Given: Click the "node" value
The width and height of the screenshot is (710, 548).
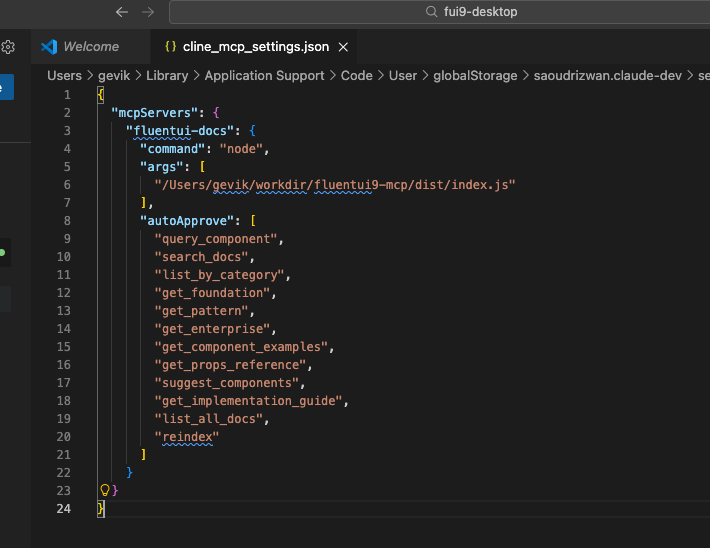Looking at the screenshot, I should coord(241,149).
